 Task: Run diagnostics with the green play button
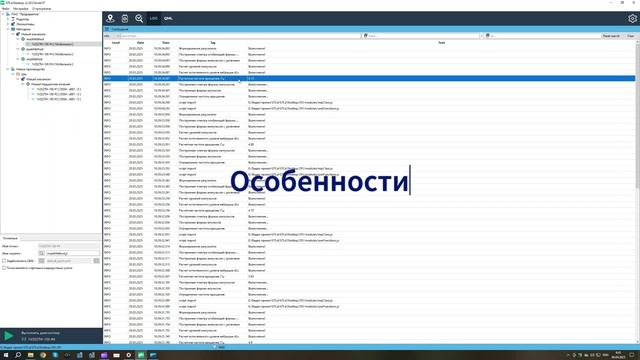(x=8, y=336)
